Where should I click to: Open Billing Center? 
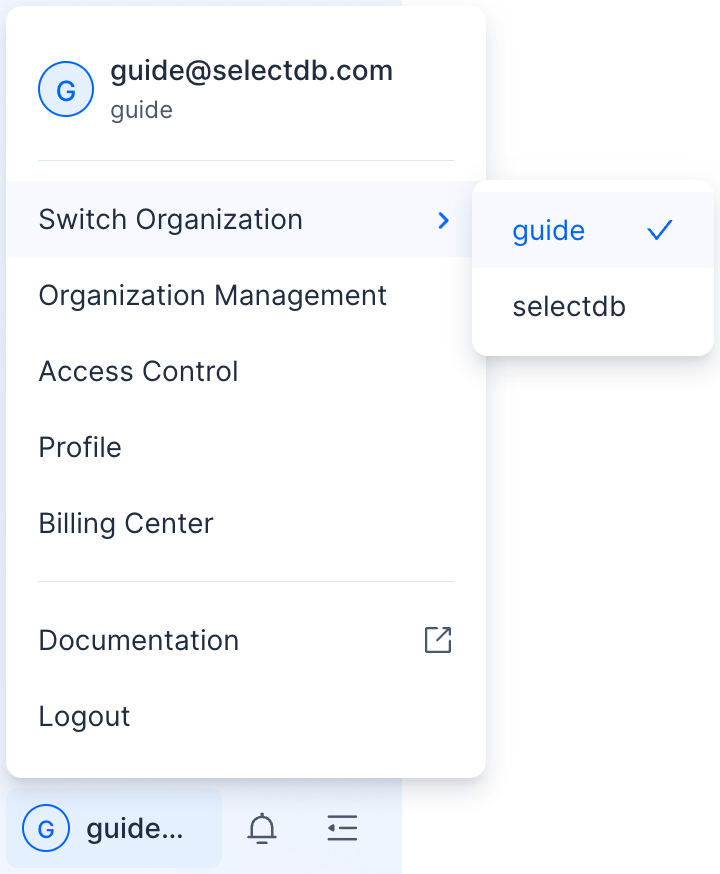click(x=126, y=523)
